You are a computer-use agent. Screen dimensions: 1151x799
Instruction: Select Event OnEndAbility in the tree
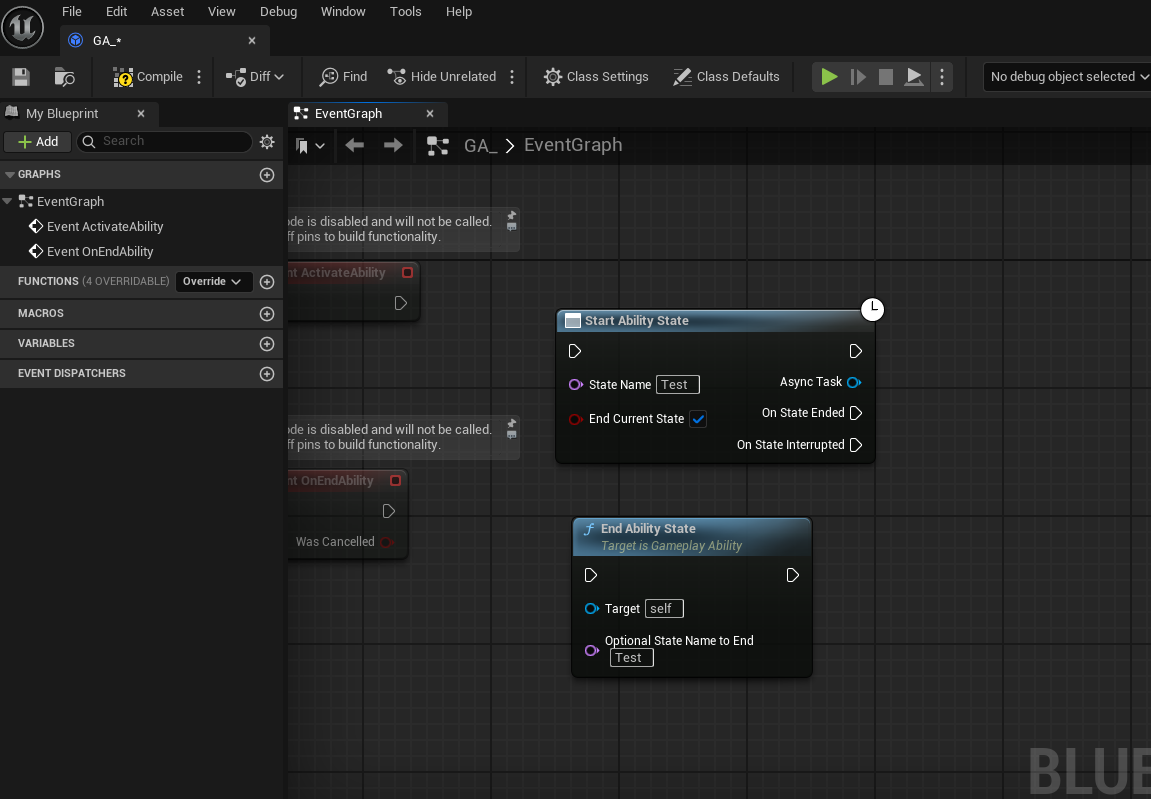click(x=100, y=251)
